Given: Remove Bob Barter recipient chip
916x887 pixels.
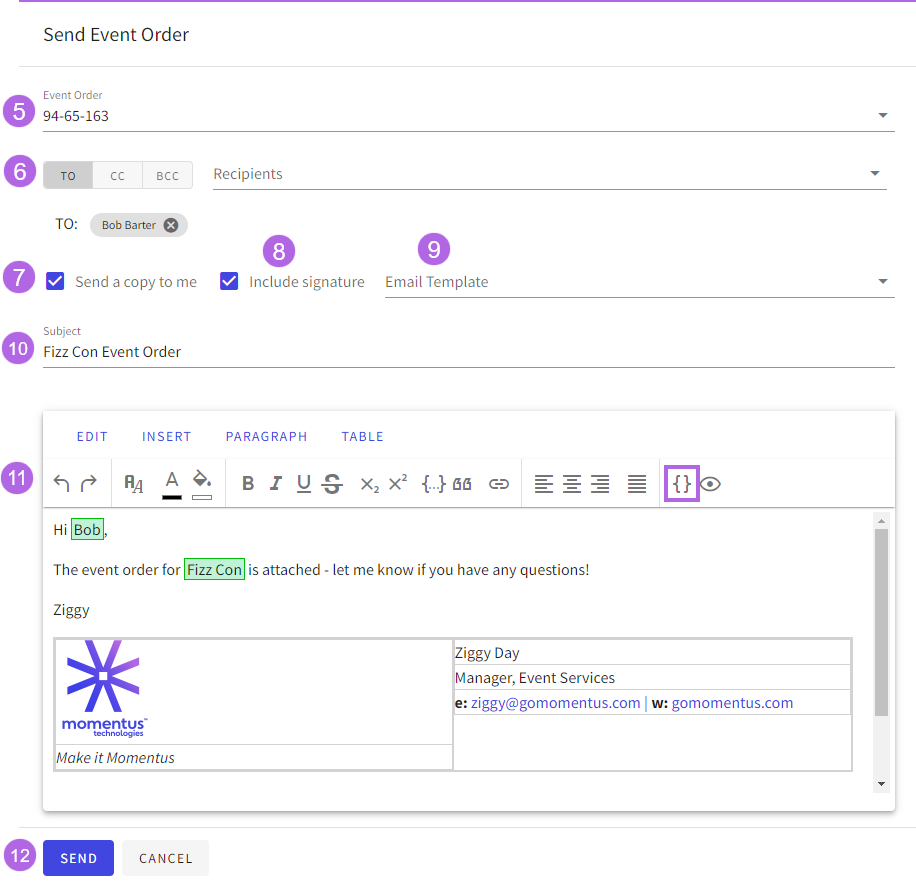Looking at the screenshot, I should point(171,225).
